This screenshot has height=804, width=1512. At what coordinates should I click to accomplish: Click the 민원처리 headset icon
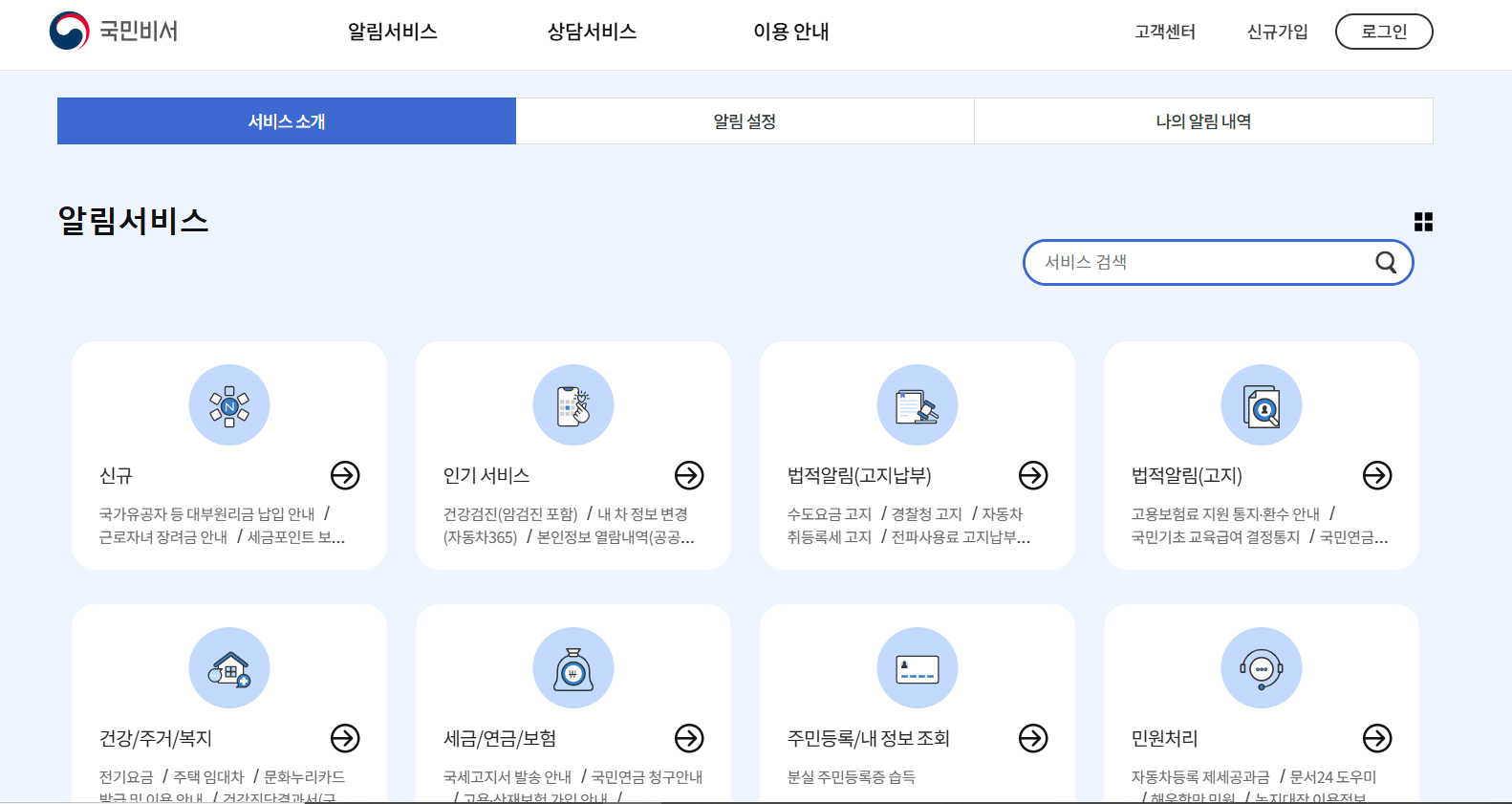pos(1262,668)
